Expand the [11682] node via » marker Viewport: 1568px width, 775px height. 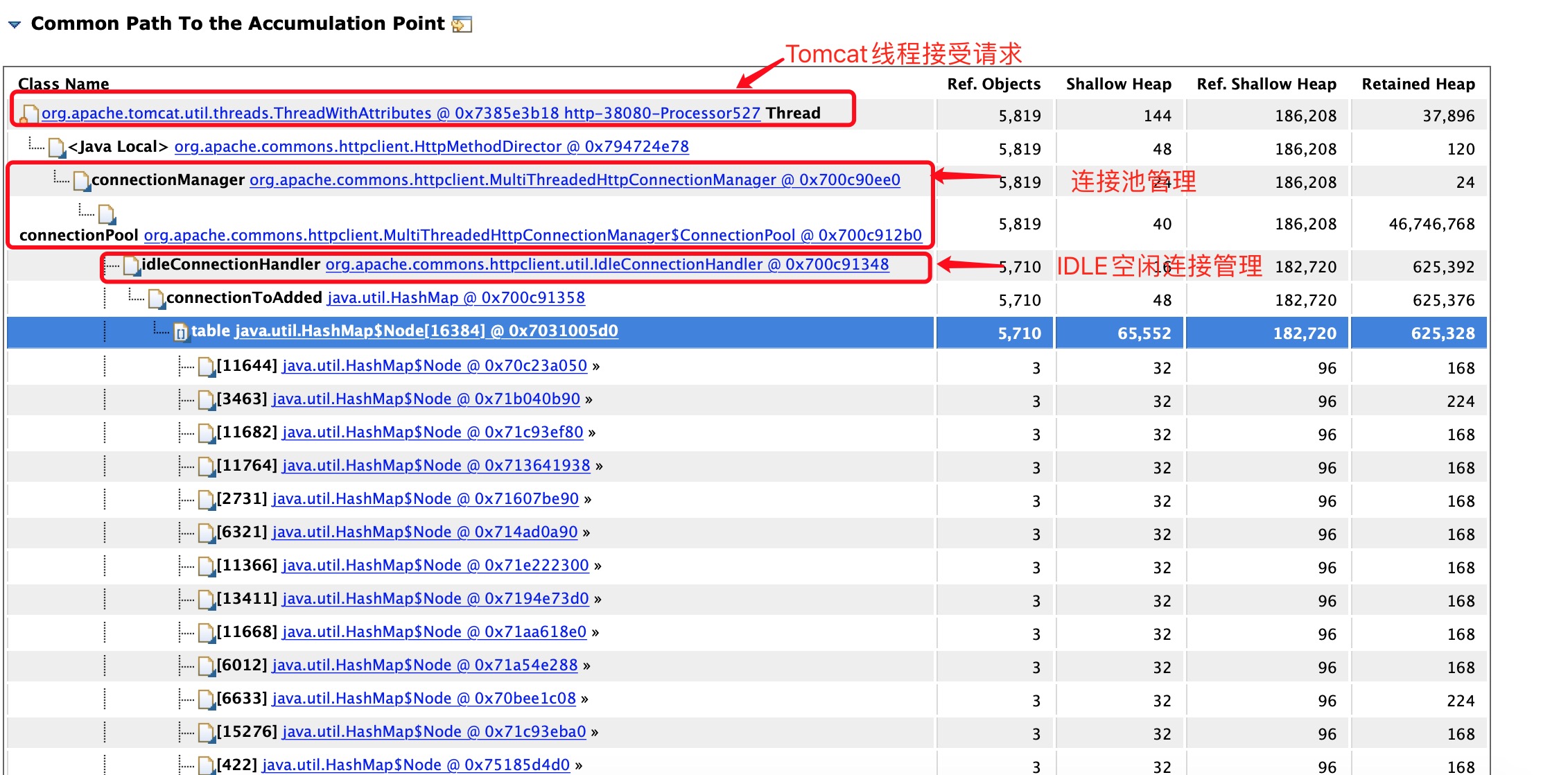coord(592,433)
